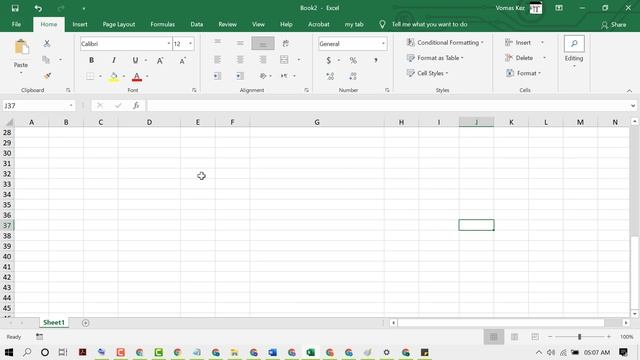The height and width of the screenshot is (360, 640).
Task: Align text left in cell
Action: 218,60
